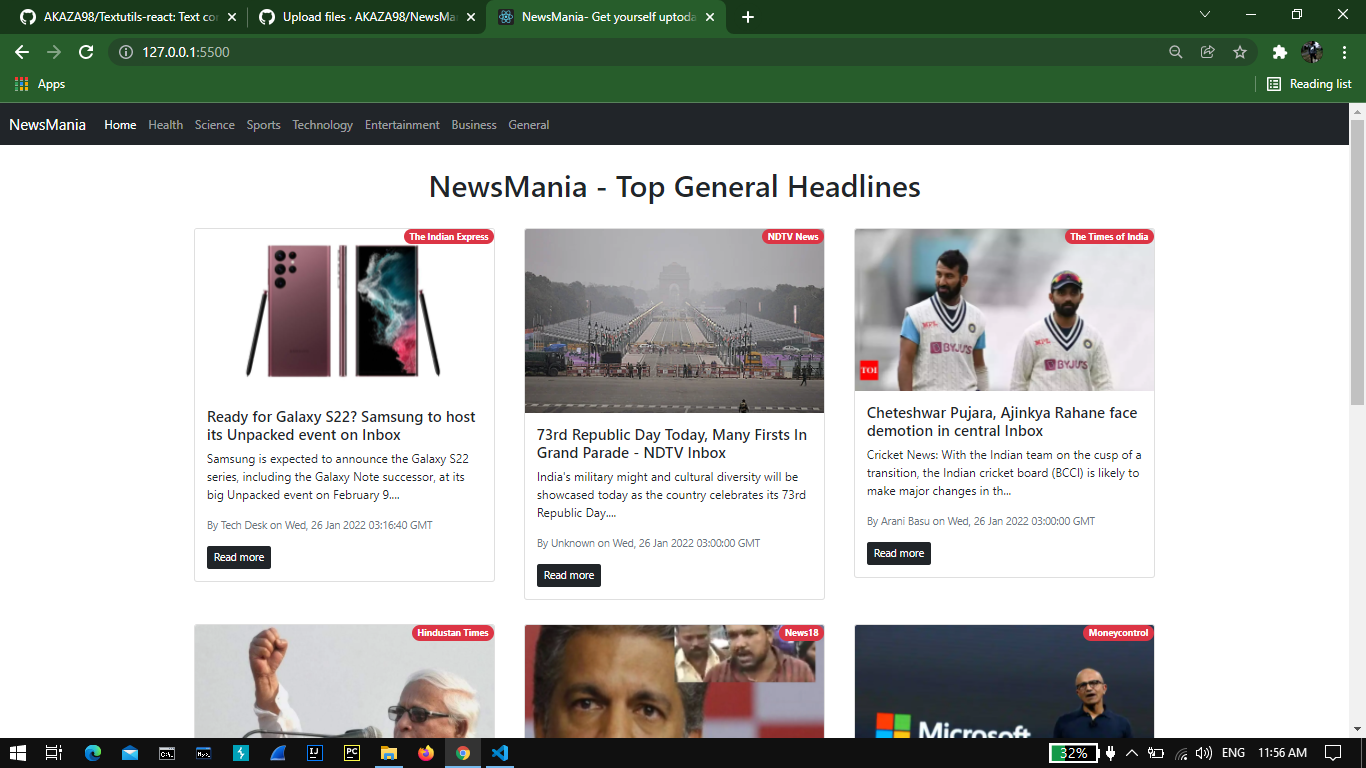Click Read more on the Galaxy S22 article
This screenshot has height=768, width=1366.
click(x=238, y=557)
